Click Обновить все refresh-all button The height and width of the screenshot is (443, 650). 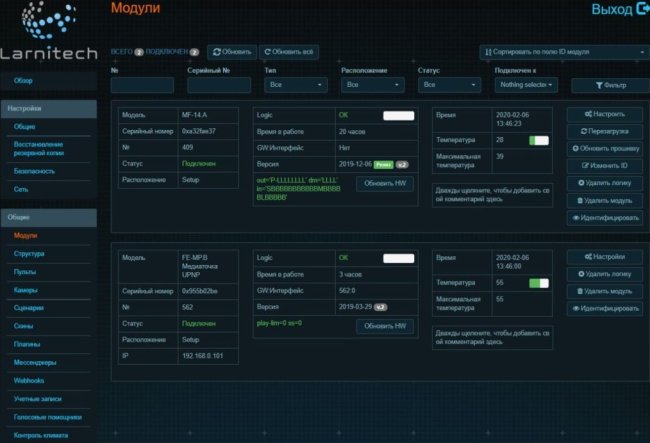click(x=289, y=52)
